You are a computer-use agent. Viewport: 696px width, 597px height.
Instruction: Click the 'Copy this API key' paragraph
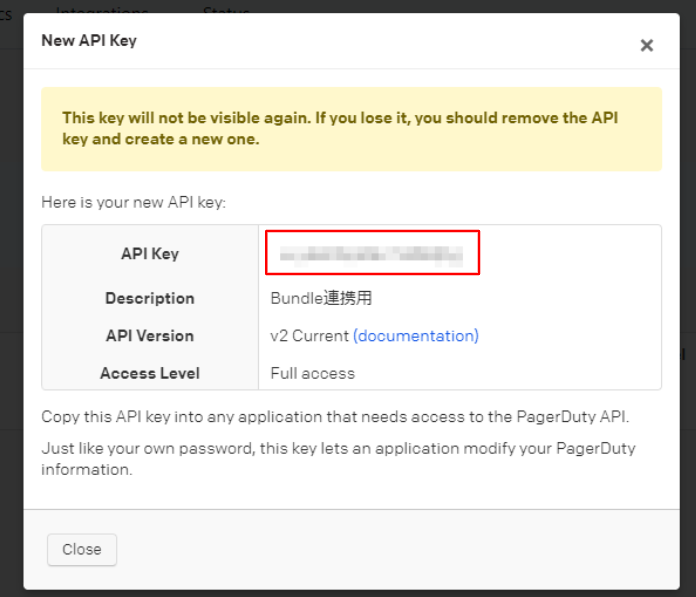(x=335, y=416)
